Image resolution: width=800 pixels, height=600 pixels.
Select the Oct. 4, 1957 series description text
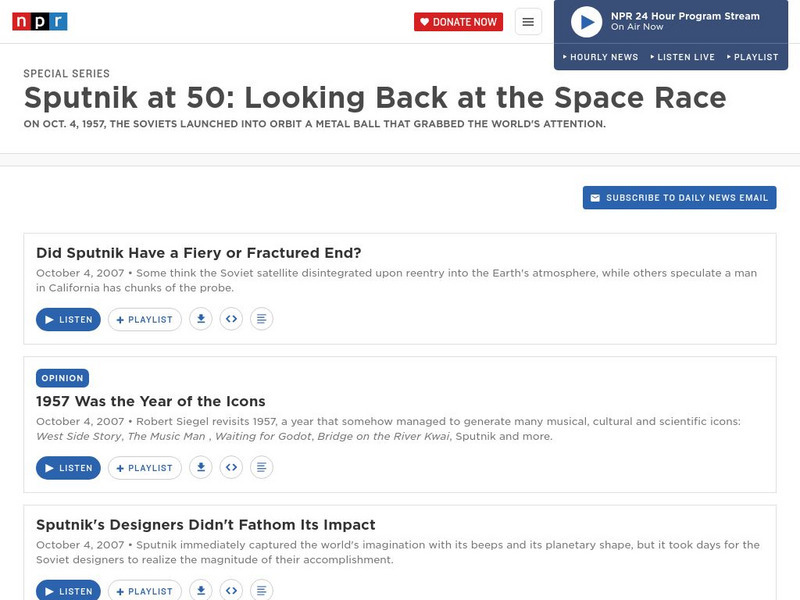click(x=314, y=124)
